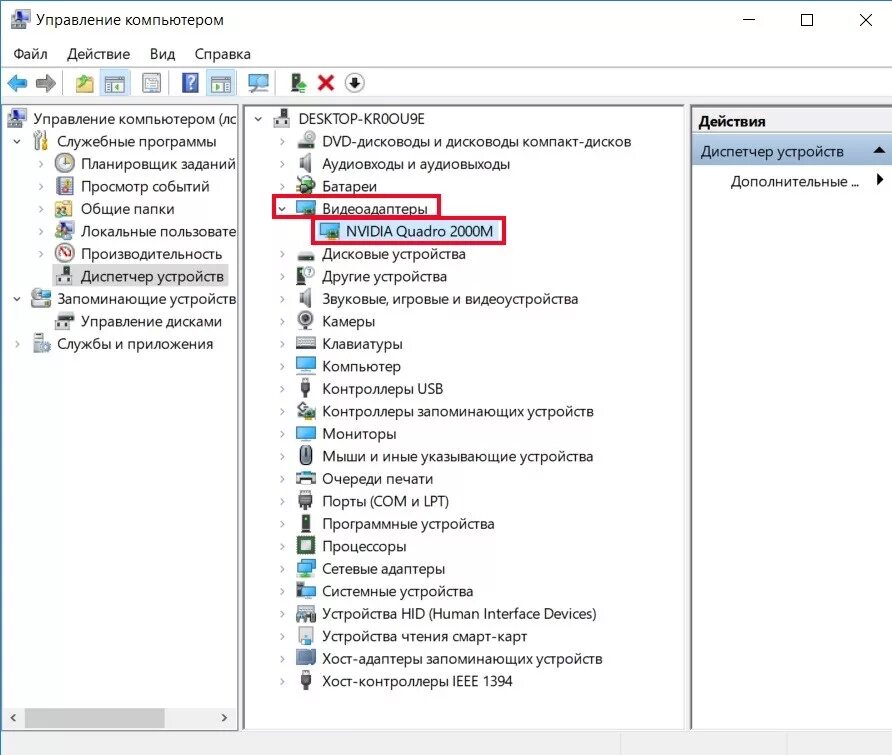Click the left pane horizontal scrollbar thumb
The height and width of the screenshot is (755, 892).
94,717
